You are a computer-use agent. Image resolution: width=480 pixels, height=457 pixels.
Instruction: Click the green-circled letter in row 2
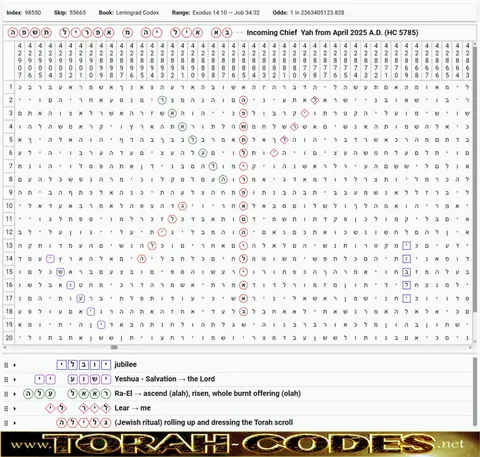point(162,100)
